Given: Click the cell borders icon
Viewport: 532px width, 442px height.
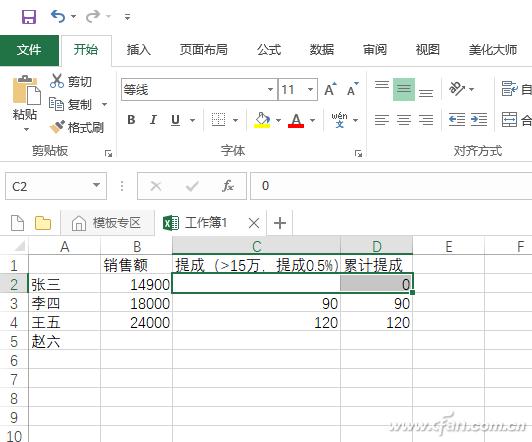Looking at the screenshot, I should pyautogui.click(x=218, y=120).
